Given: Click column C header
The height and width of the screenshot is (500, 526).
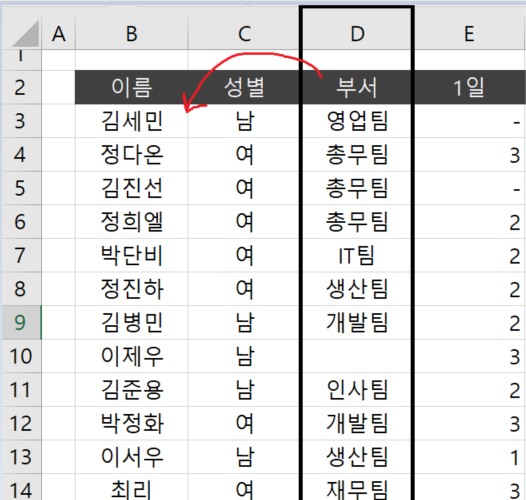Looking at the screenshot, I should (x=244, y=33).
